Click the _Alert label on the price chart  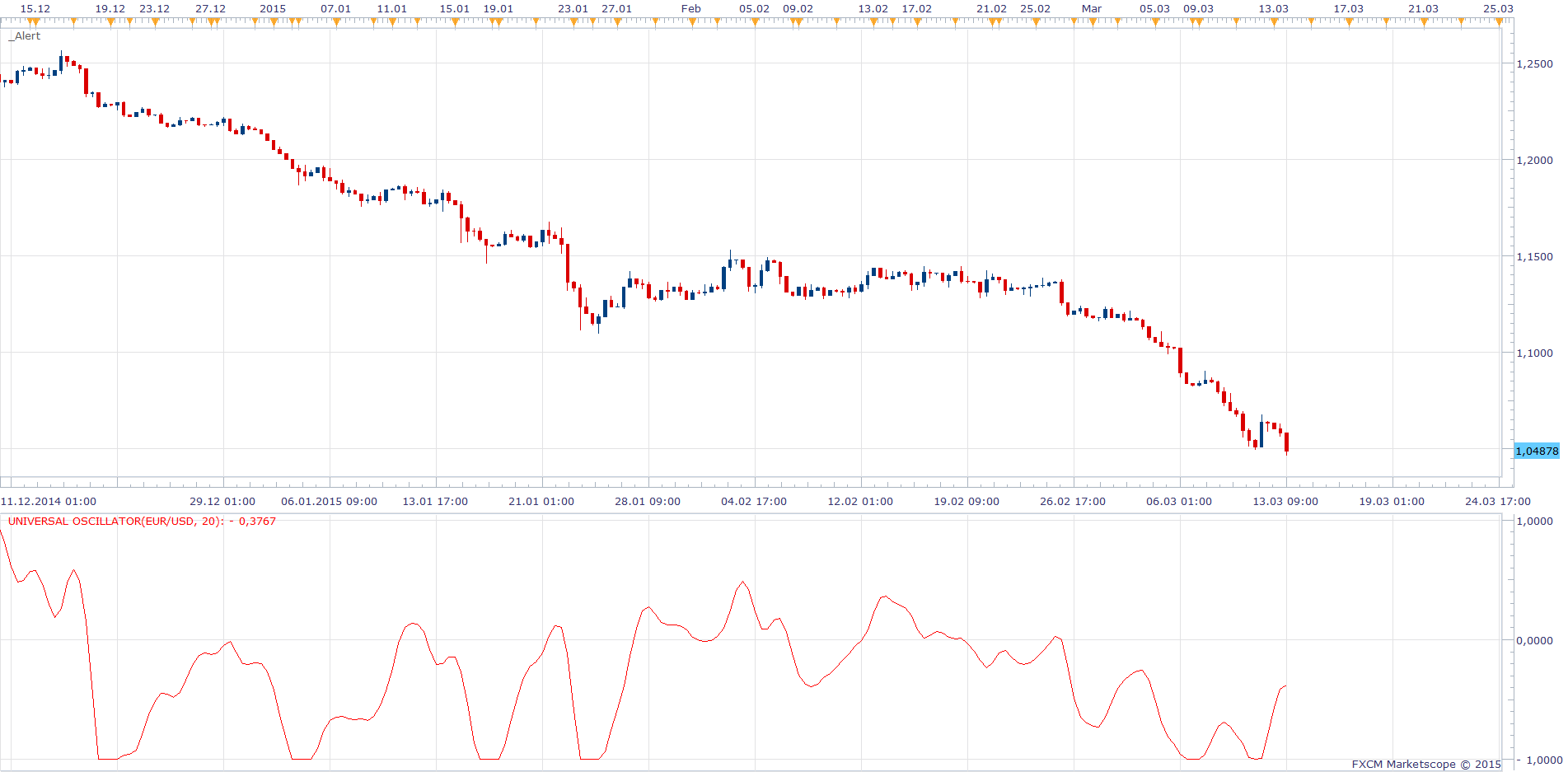[x=25, y=36]
